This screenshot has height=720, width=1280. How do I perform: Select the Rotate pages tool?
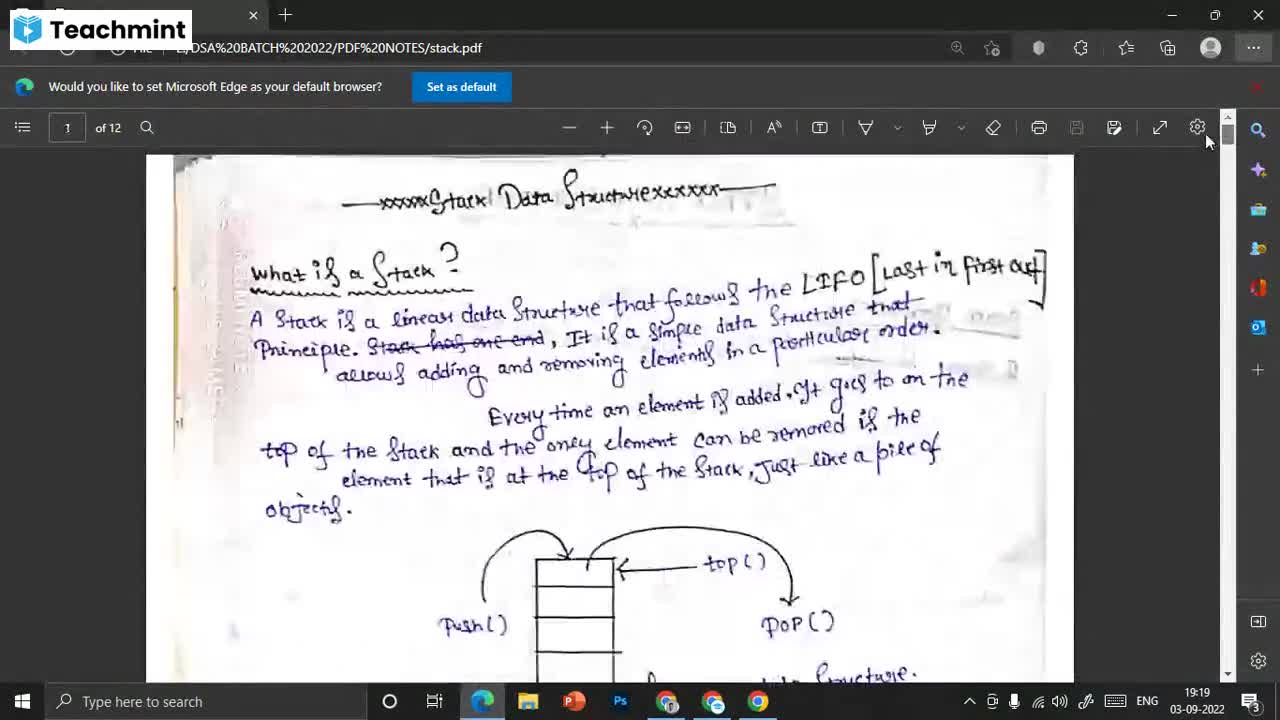click(645, 127)
